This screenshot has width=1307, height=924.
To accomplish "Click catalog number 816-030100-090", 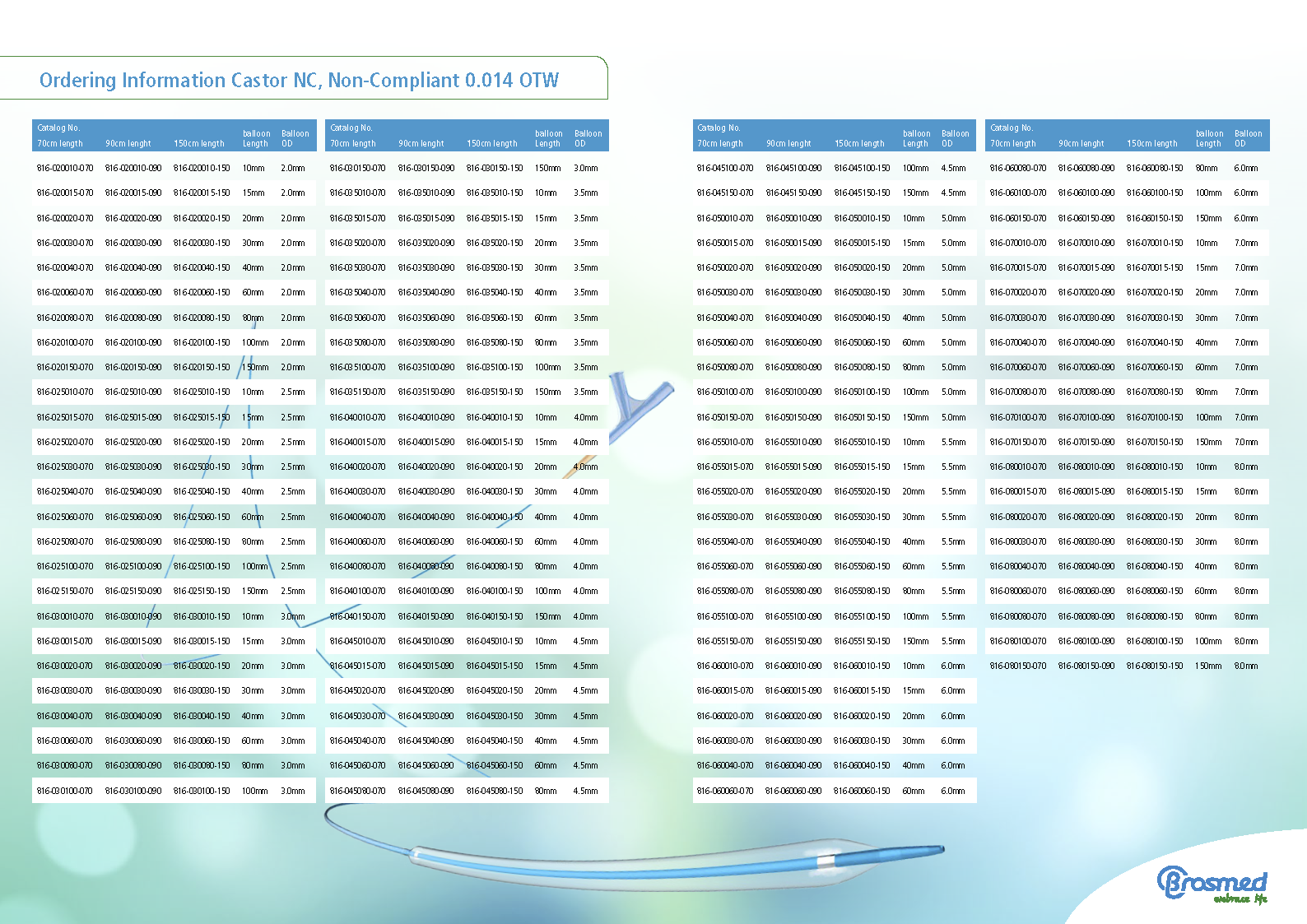I will 133,791.
